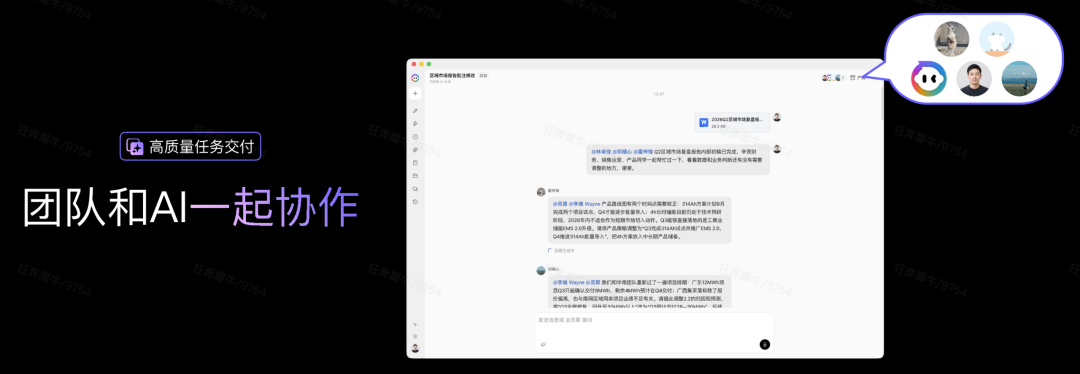The height and width of the screenshot is (374, 1080).
Task: Click the blue Word file icon in attachment
Action: [x=704, y=123]
